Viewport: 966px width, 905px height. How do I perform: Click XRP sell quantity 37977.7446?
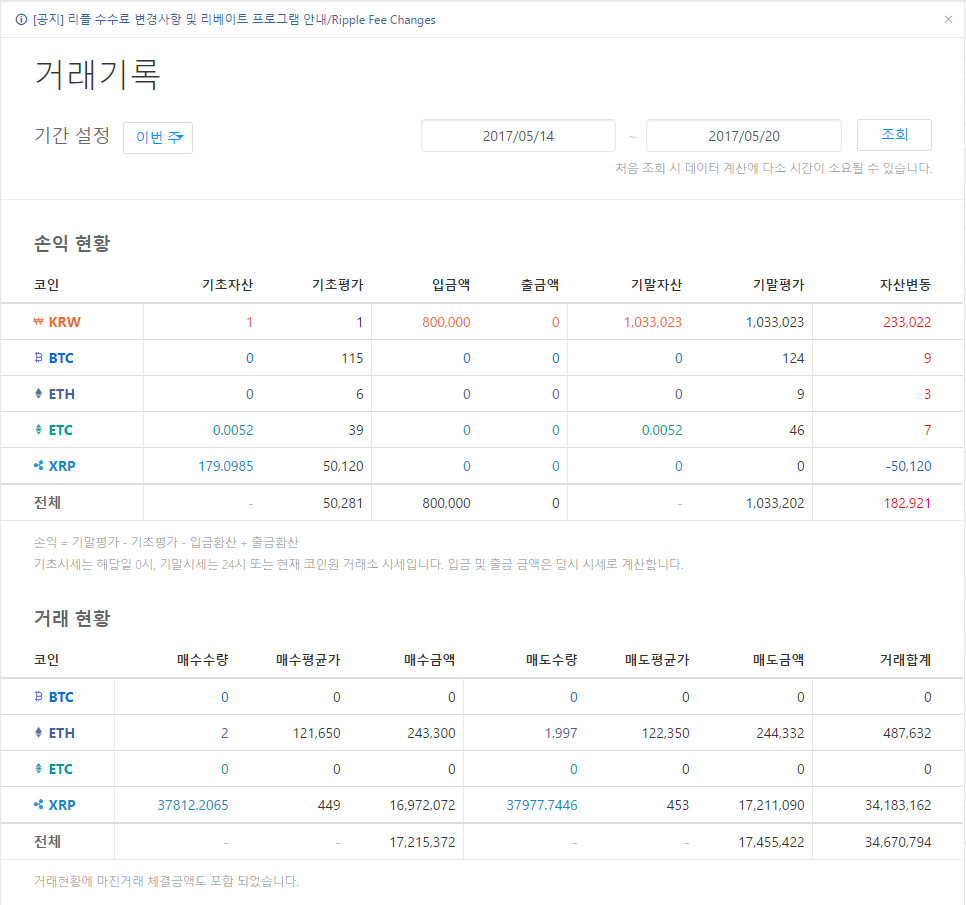click(x=542, y=805)
